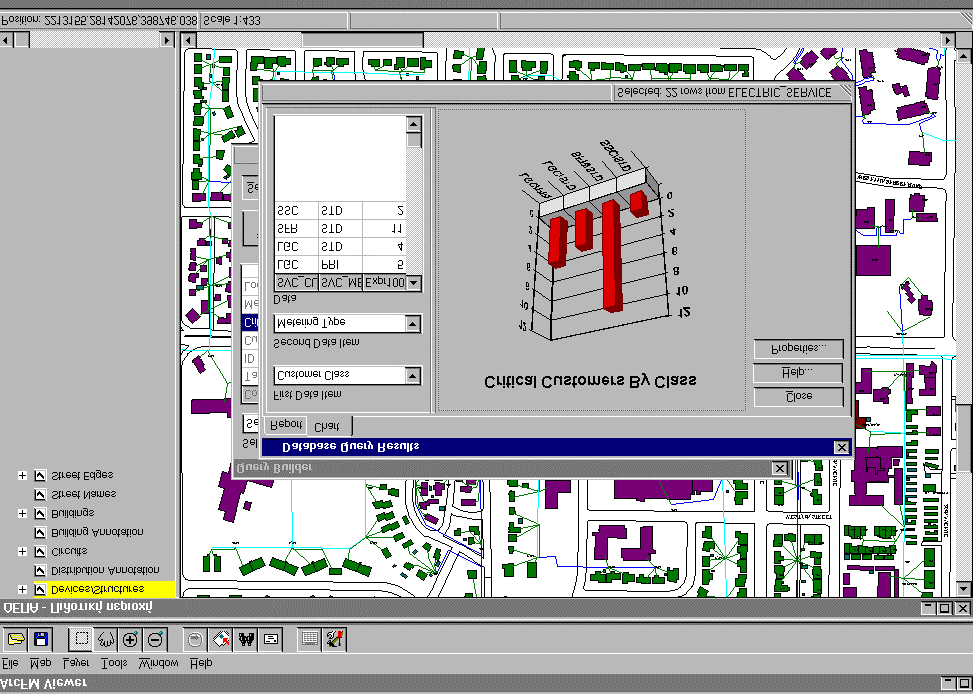Uncheck the Buildings layer checkbox
Viewport: 973px width, 695px height.
[x=40, y=513]
